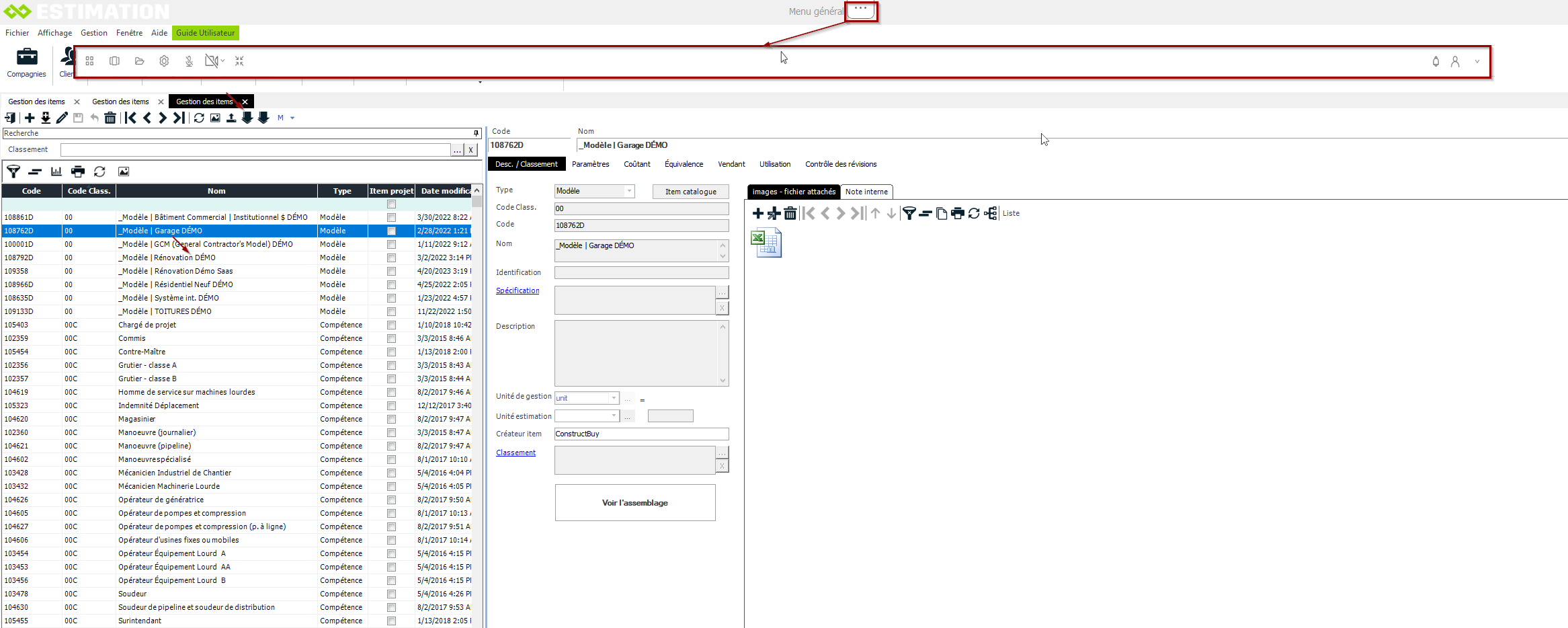Edit the item with the pencil icon
This screenshot has height=628, width=1568.
pos(62,118)
